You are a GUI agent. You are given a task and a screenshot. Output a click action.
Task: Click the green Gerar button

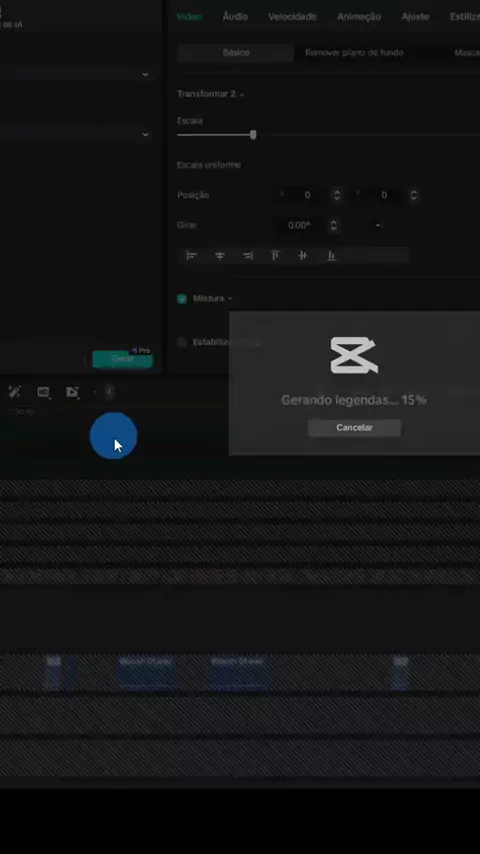coord(123,359)
